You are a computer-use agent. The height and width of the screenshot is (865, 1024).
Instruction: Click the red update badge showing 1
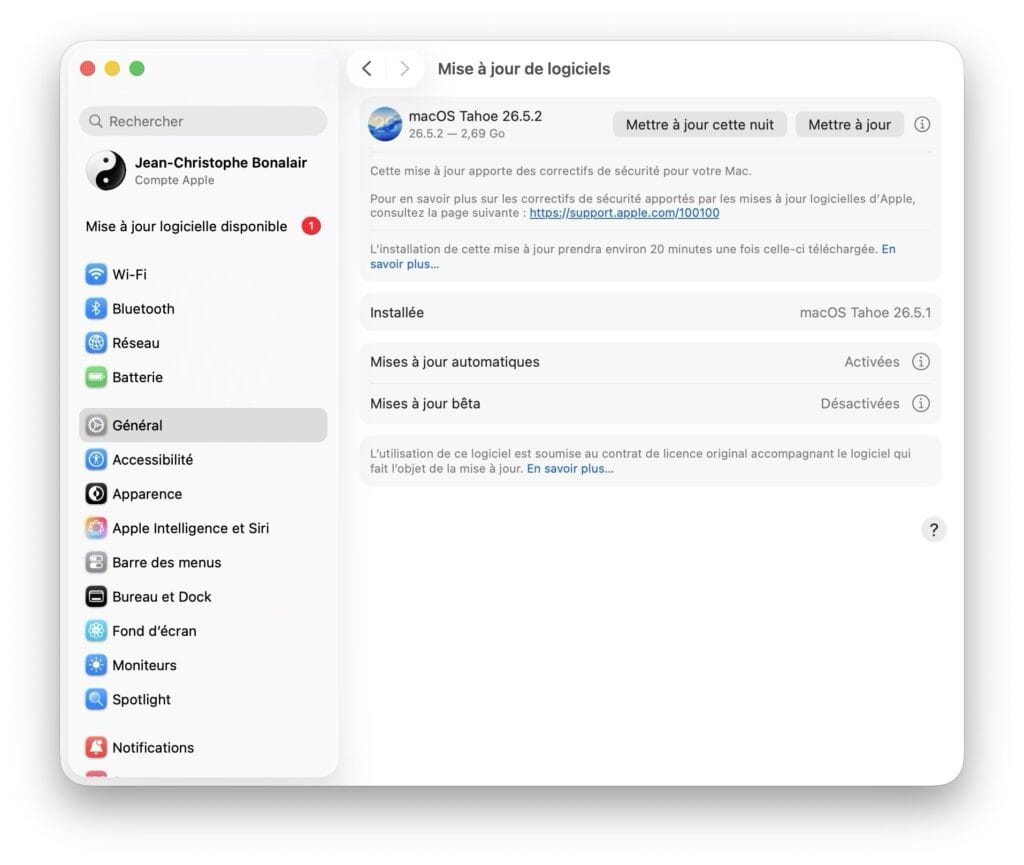tap(311, 226)
